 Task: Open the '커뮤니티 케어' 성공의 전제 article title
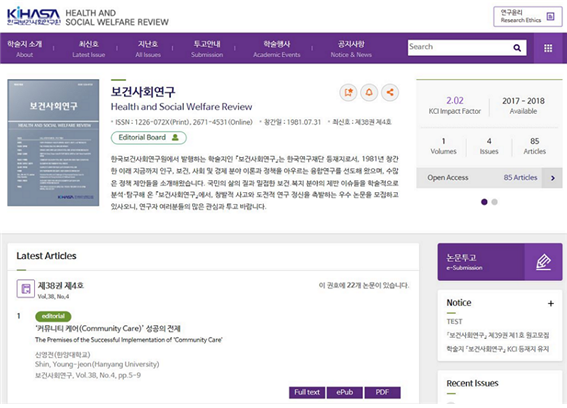[108, 328]
